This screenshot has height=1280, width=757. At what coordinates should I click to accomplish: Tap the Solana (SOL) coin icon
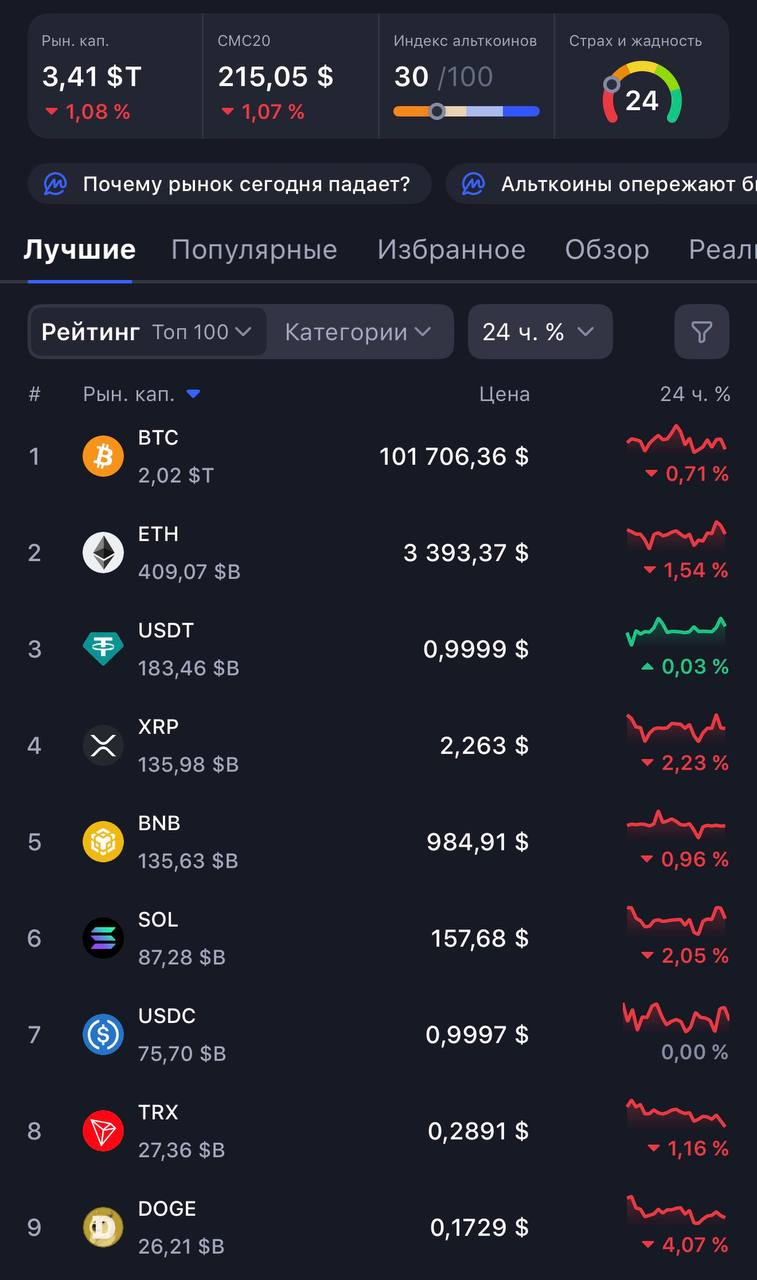tap(103, 938)
